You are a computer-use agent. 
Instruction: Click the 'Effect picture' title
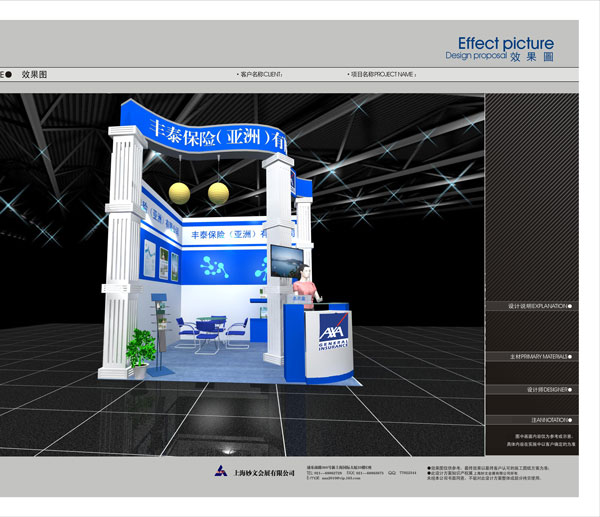(505, 43)
